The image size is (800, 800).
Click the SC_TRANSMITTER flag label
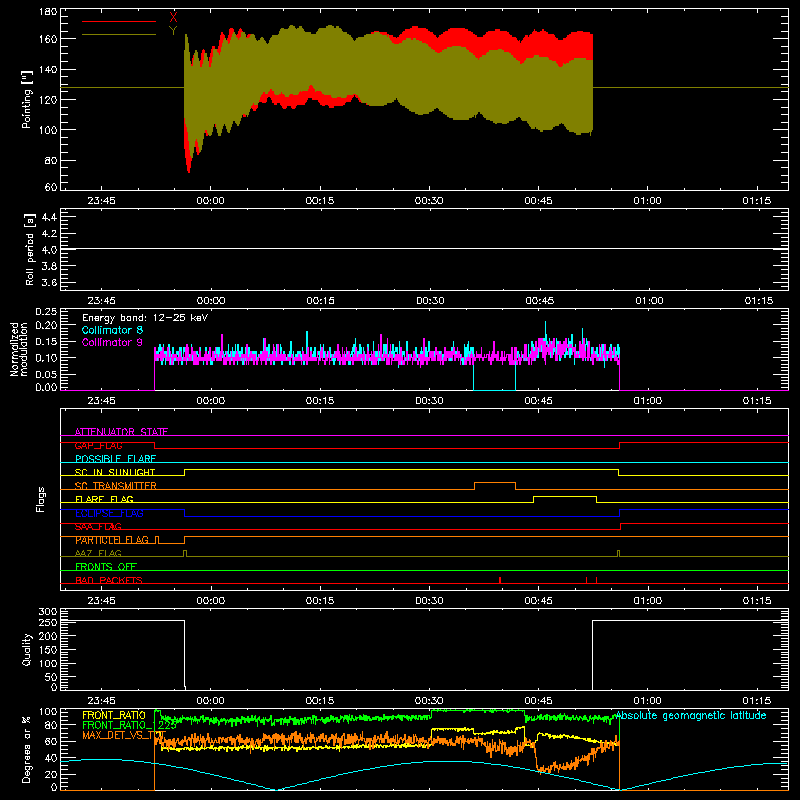116,486
